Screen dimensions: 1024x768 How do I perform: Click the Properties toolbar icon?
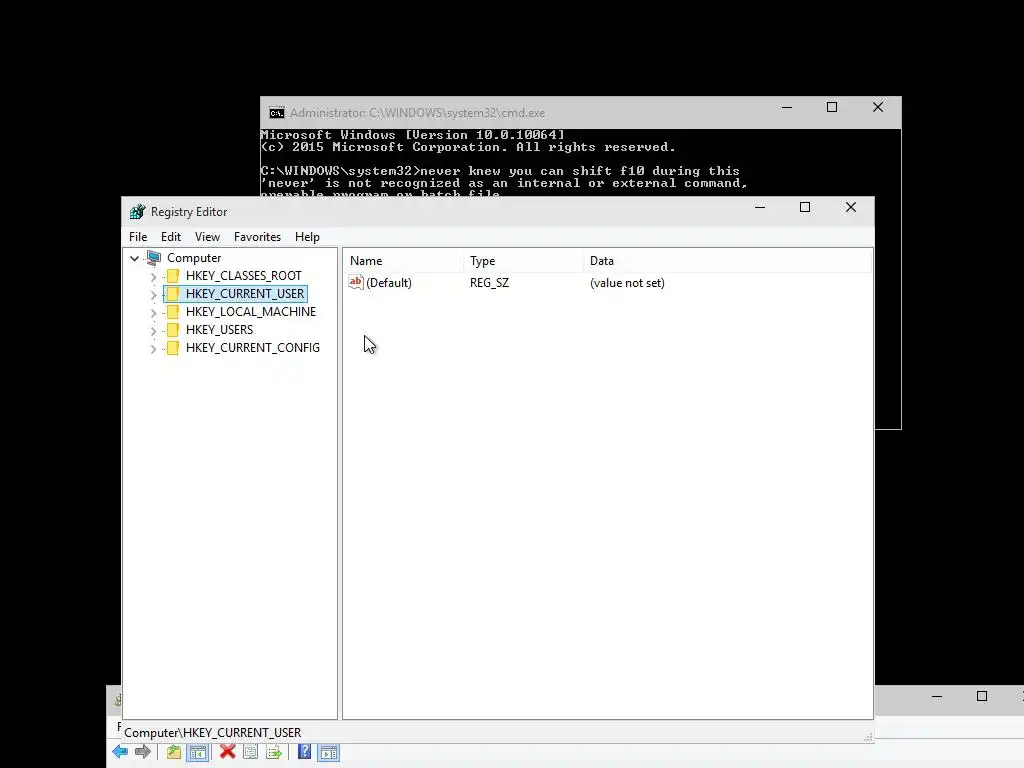tap(250, 752)
